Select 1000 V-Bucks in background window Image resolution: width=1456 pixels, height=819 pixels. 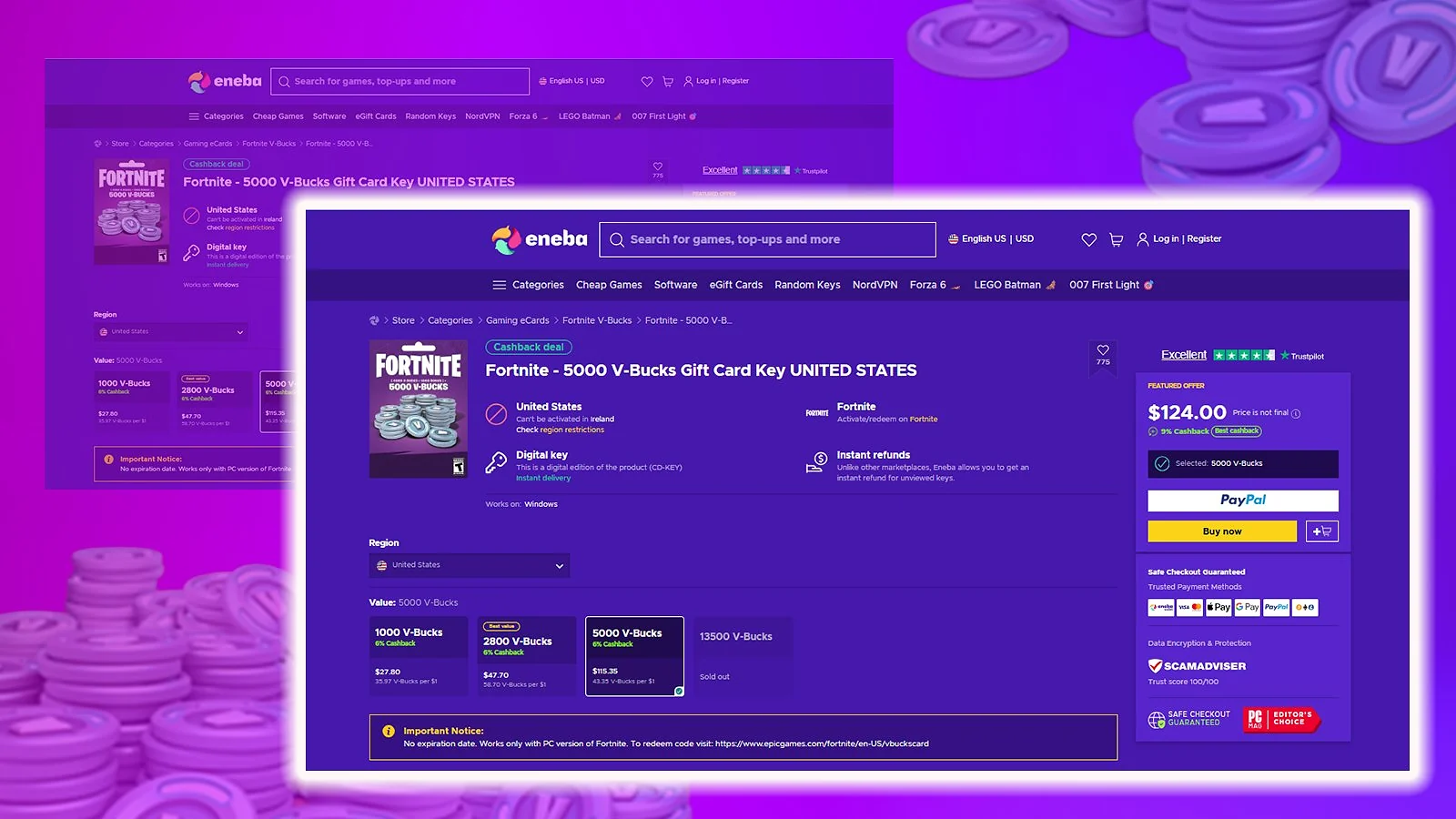point(131,401)
